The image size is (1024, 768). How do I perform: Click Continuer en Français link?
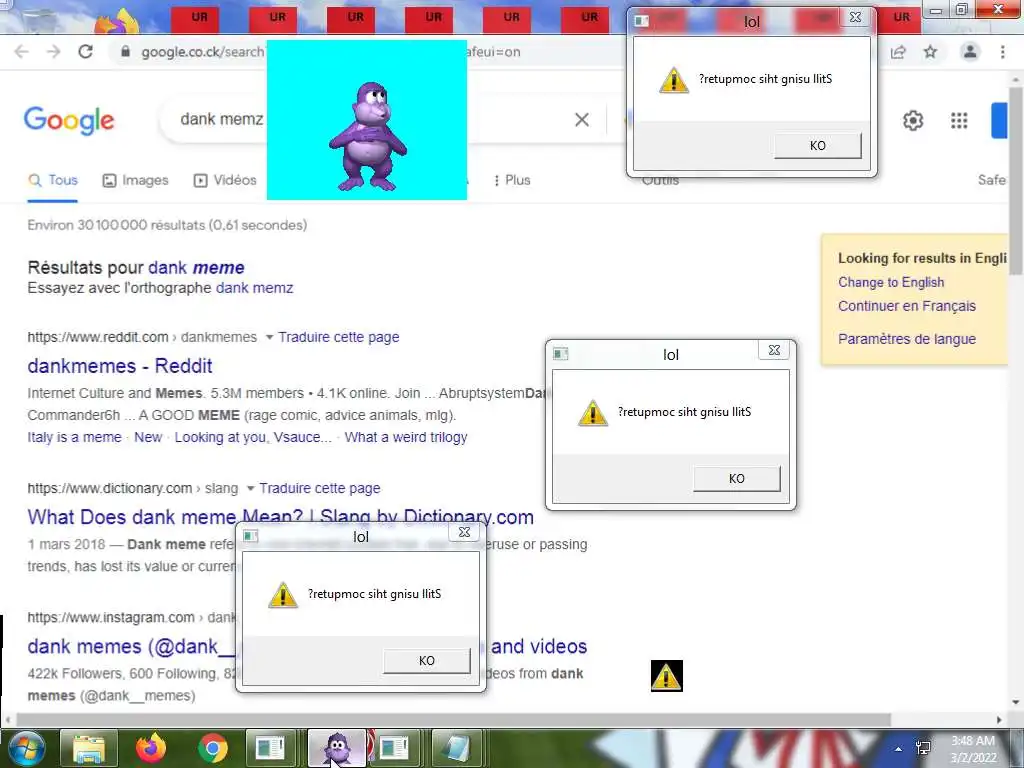click(x=906, y=306)
